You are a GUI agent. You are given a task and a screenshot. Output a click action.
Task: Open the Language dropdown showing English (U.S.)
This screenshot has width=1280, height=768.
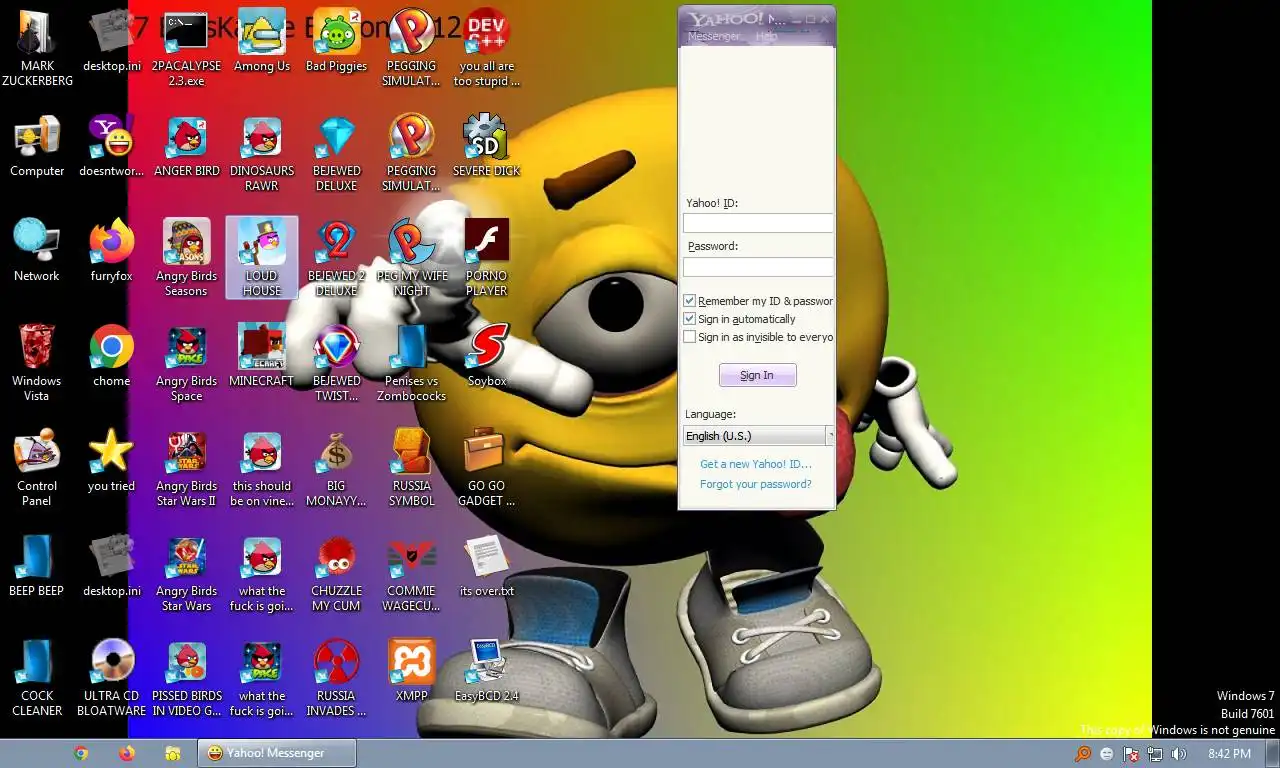(x=758, y=436)
